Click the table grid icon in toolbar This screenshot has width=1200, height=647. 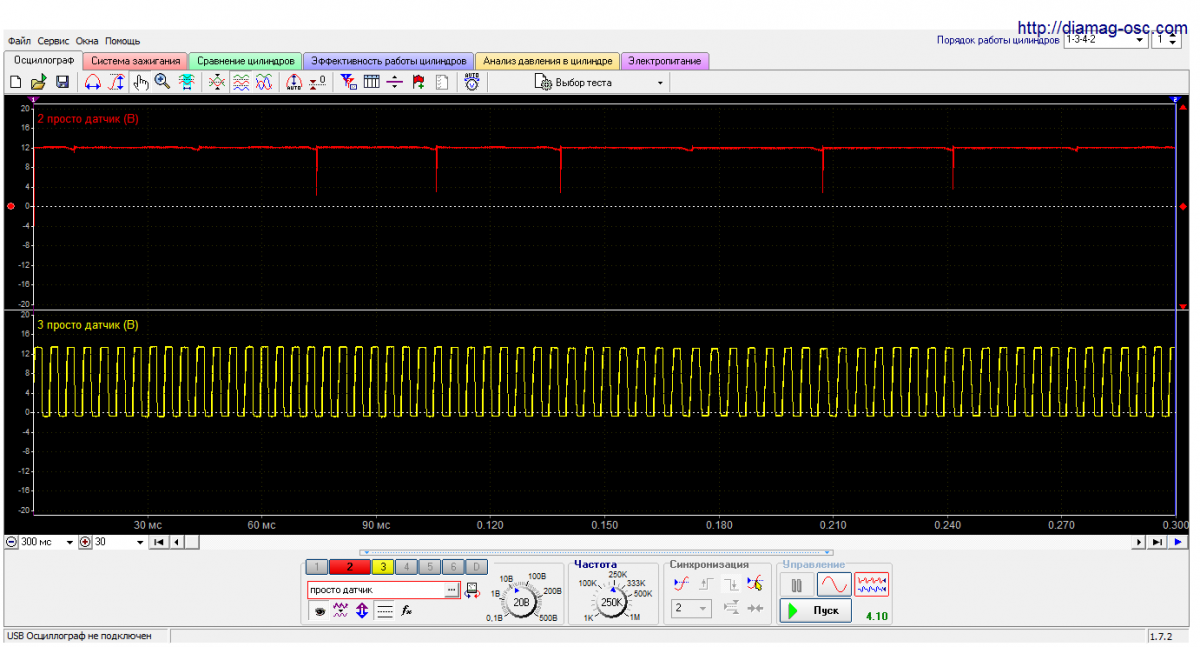pos(371,83)
